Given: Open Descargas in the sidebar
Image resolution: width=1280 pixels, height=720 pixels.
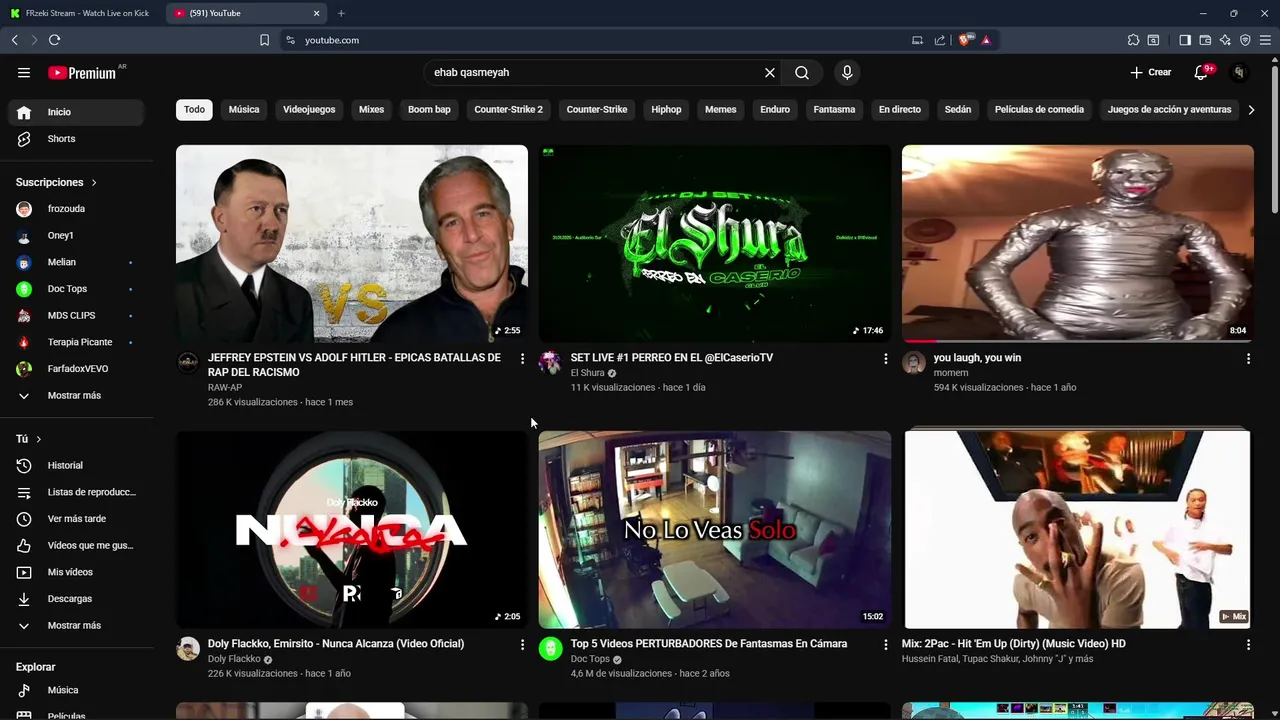Looking at the screenshot, I should pos(77,599).
